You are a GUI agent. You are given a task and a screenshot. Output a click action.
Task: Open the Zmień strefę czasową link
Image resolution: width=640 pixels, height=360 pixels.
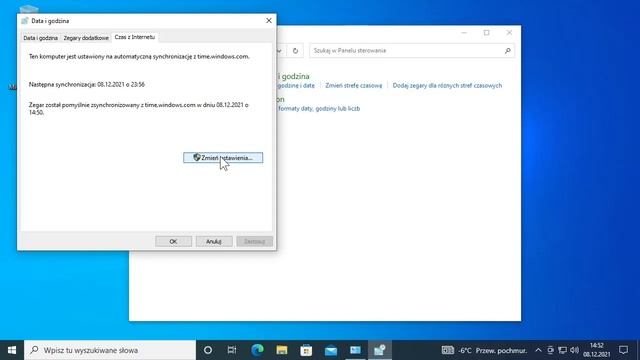pos(353,85)
